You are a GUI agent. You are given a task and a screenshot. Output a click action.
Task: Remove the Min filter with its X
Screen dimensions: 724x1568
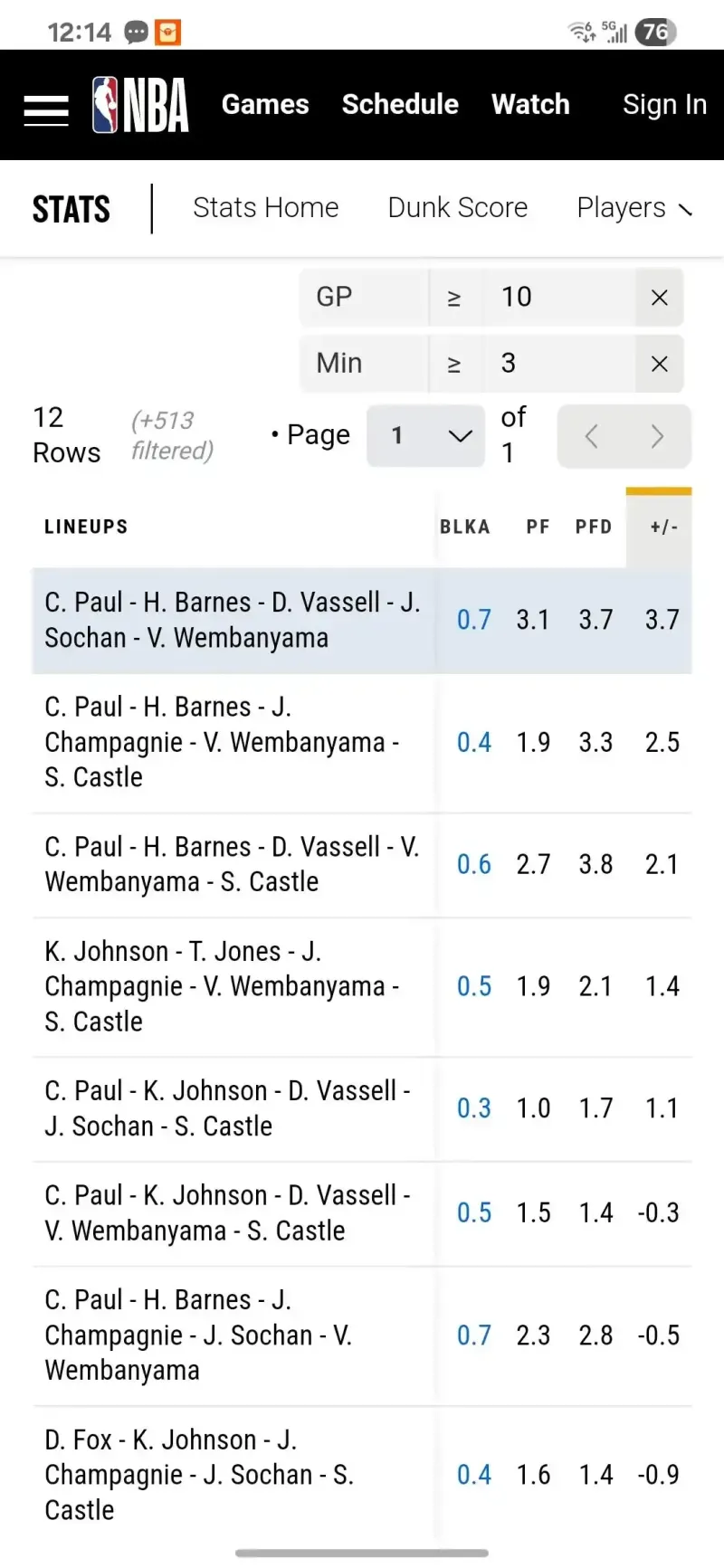660,364
